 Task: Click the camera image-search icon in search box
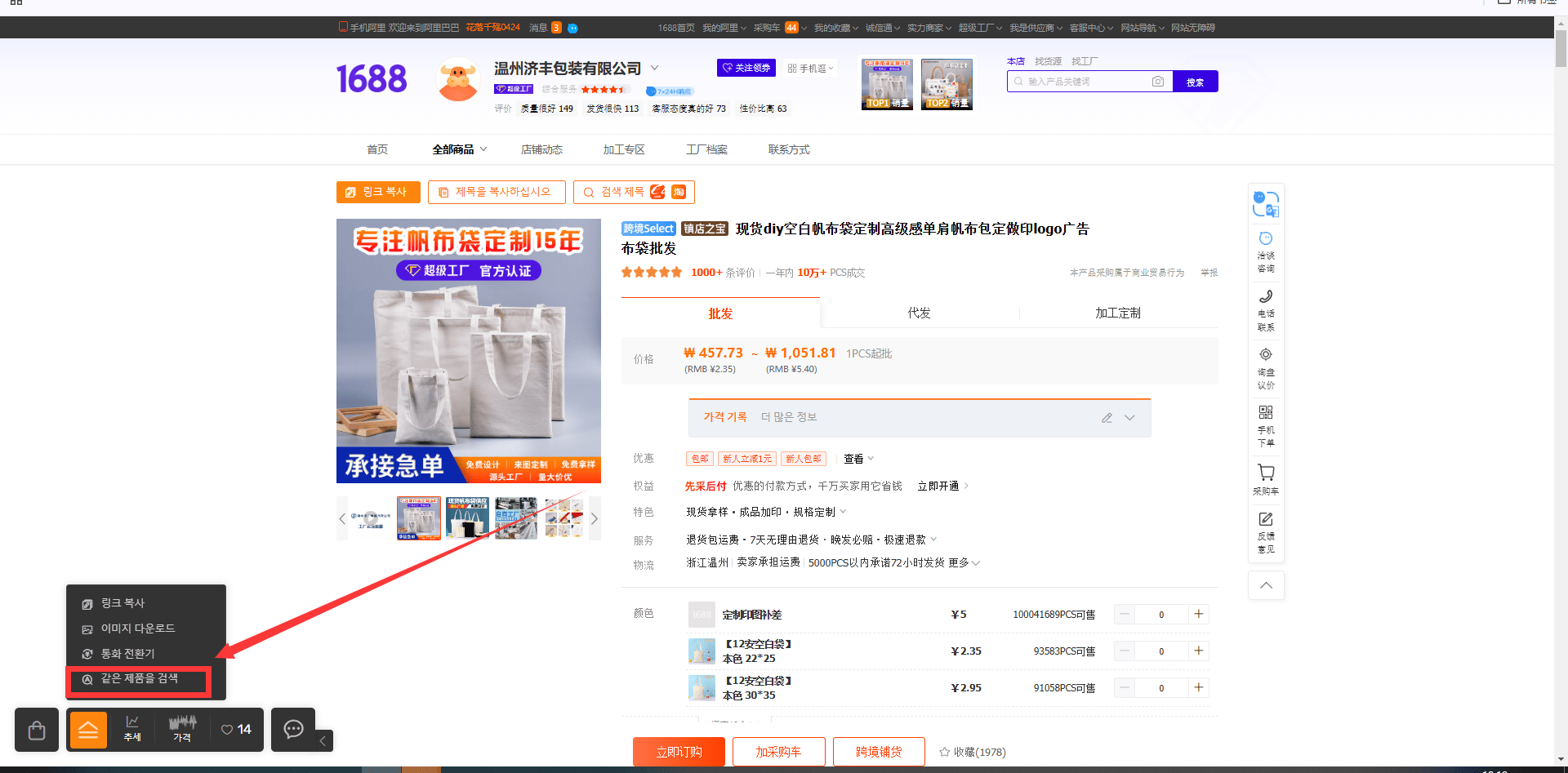tap(1157, 82)
